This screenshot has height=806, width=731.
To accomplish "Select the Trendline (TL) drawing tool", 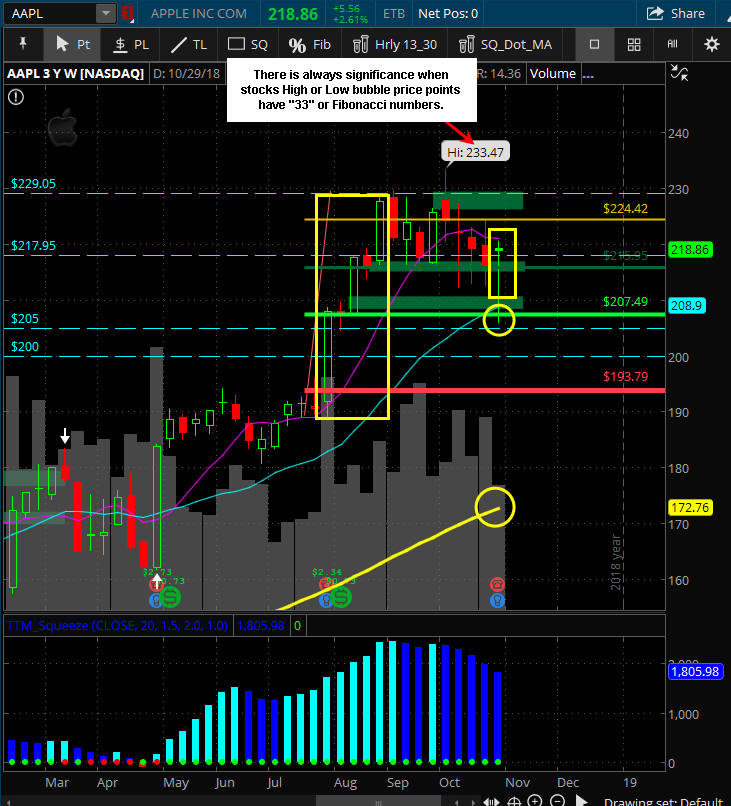I will 189,45.
